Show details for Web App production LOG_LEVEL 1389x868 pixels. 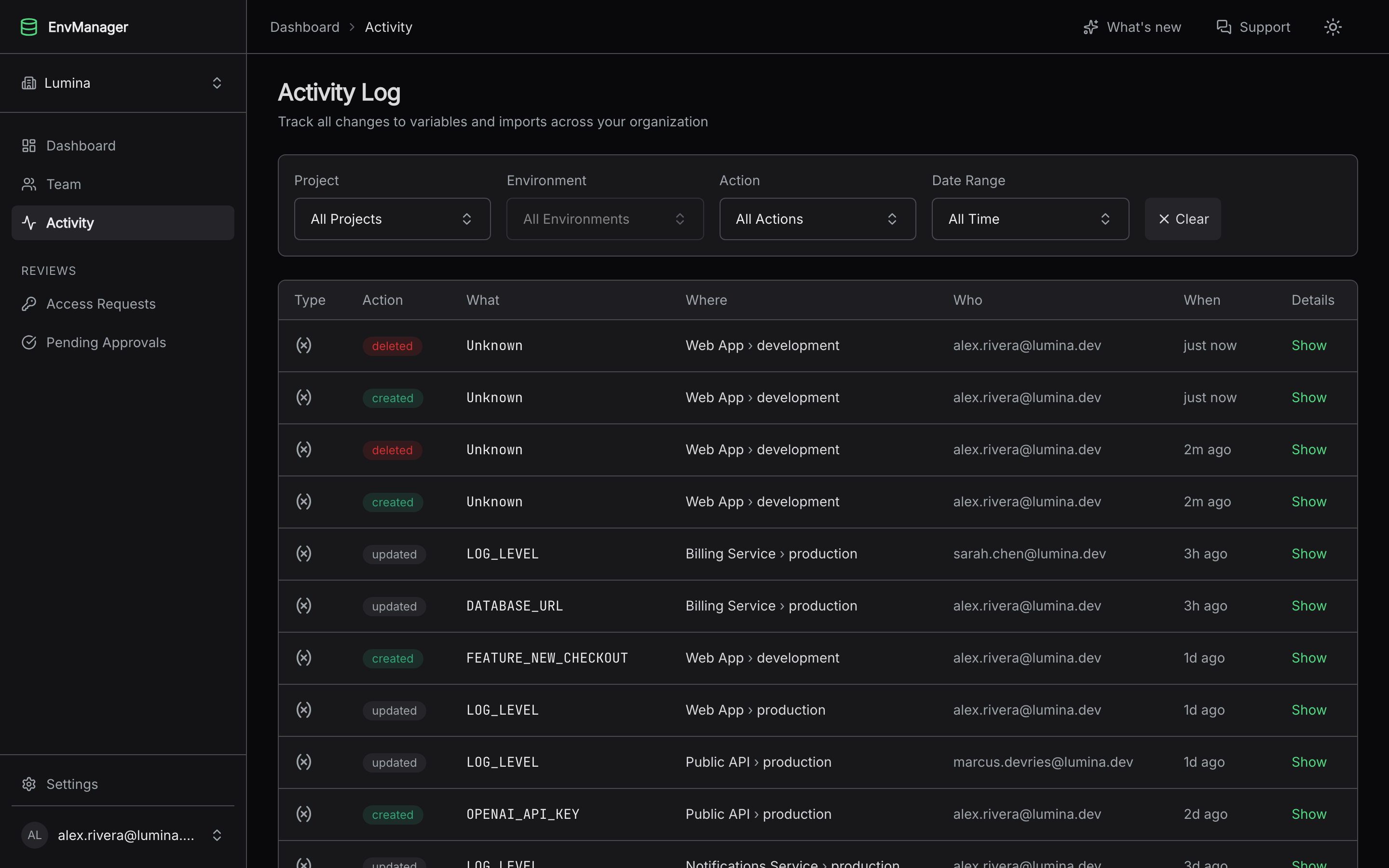point(1308,710)
